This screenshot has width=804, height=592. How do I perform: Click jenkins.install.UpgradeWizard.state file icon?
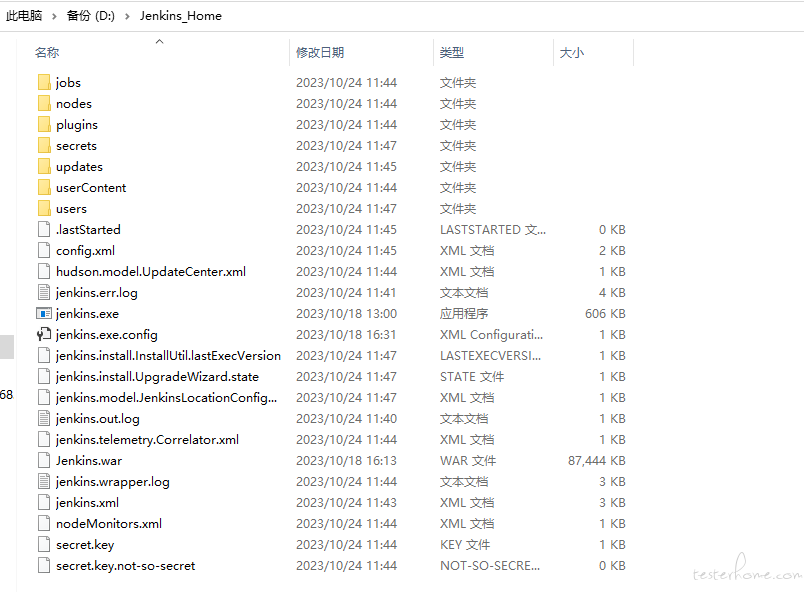[44, 377]
